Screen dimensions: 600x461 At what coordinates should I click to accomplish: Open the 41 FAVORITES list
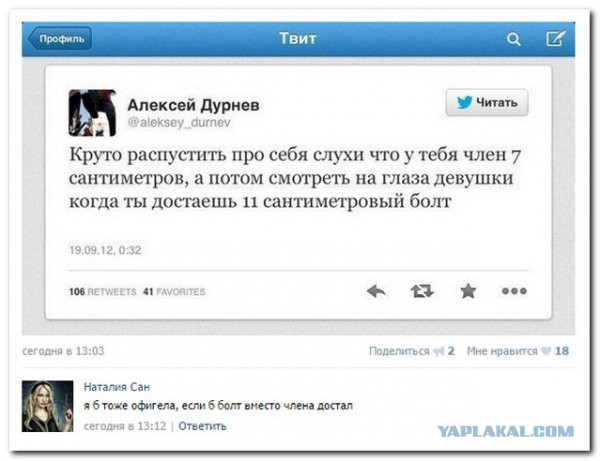174,292
